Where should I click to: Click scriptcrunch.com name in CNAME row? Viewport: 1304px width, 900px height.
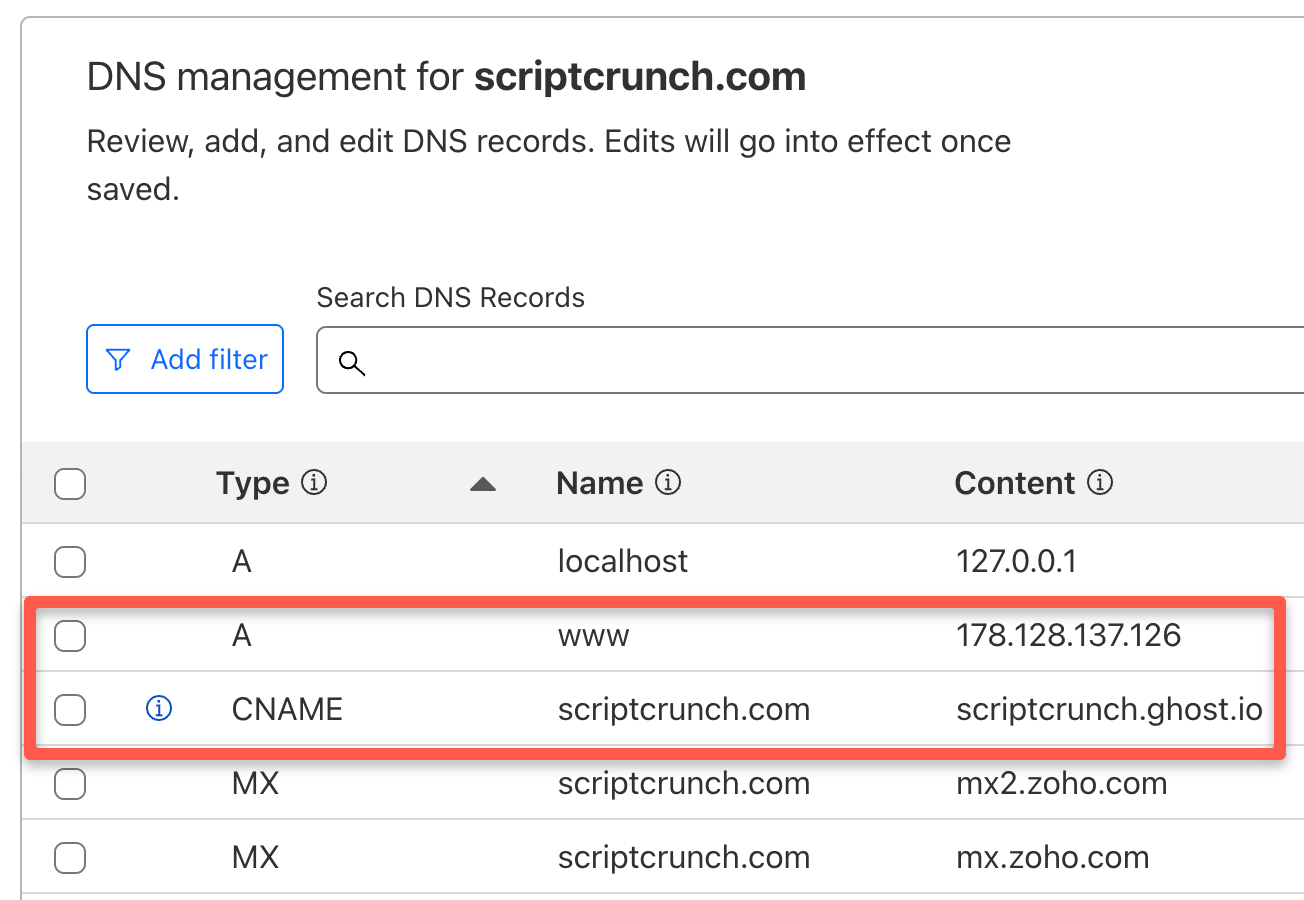tap(684, 710)
